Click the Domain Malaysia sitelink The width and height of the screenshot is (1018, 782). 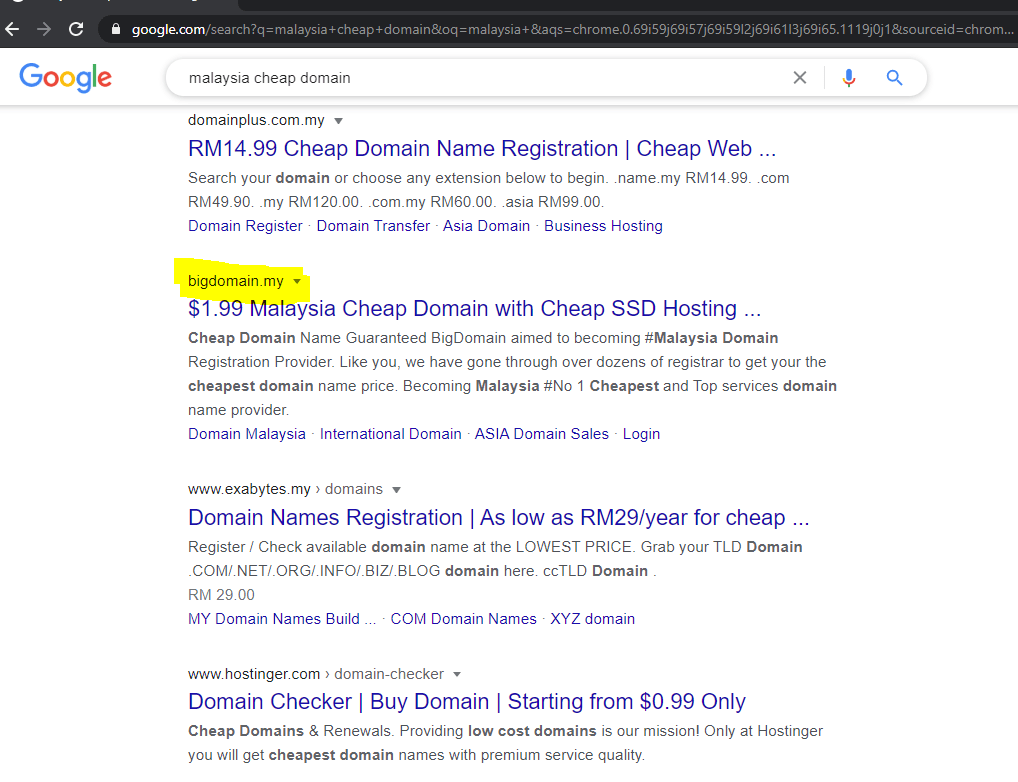pyautogui.click(x=246, y=433)
